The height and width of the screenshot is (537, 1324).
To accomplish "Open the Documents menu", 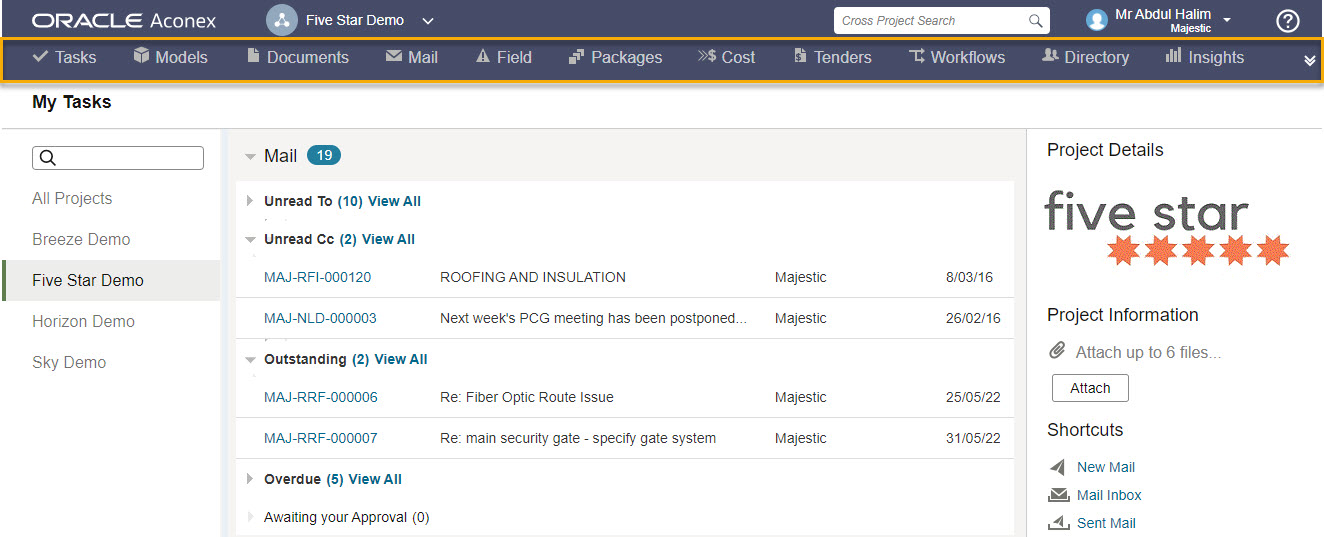I will click(298, 57).
